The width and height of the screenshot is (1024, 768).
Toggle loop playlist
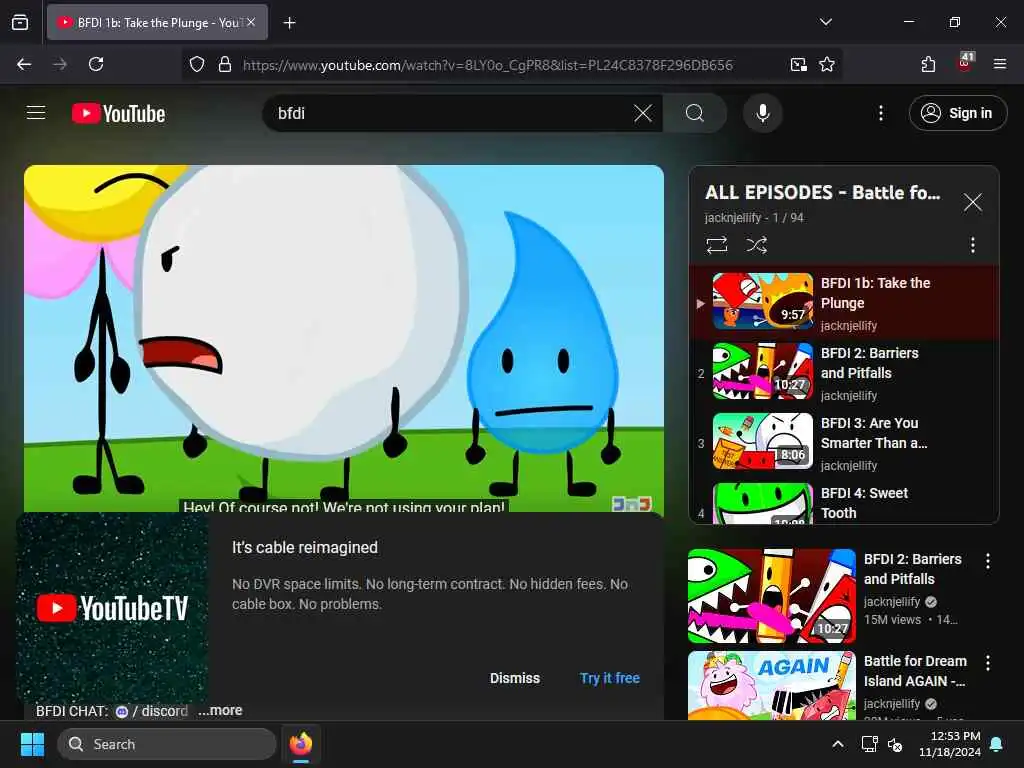716,245
